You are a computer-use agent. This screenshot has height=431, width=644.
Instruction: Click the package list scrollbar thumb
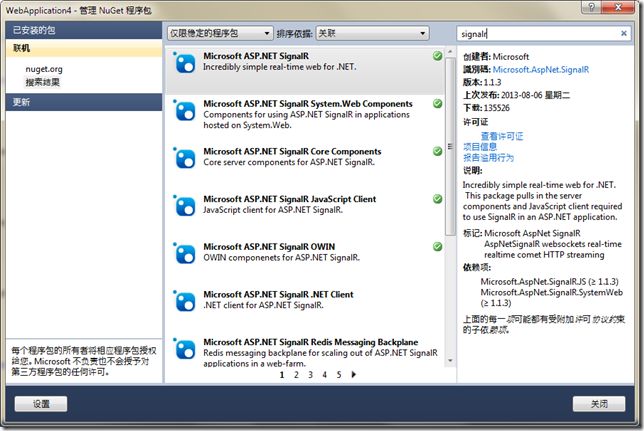pyautogui.click(x=450, y=146)
